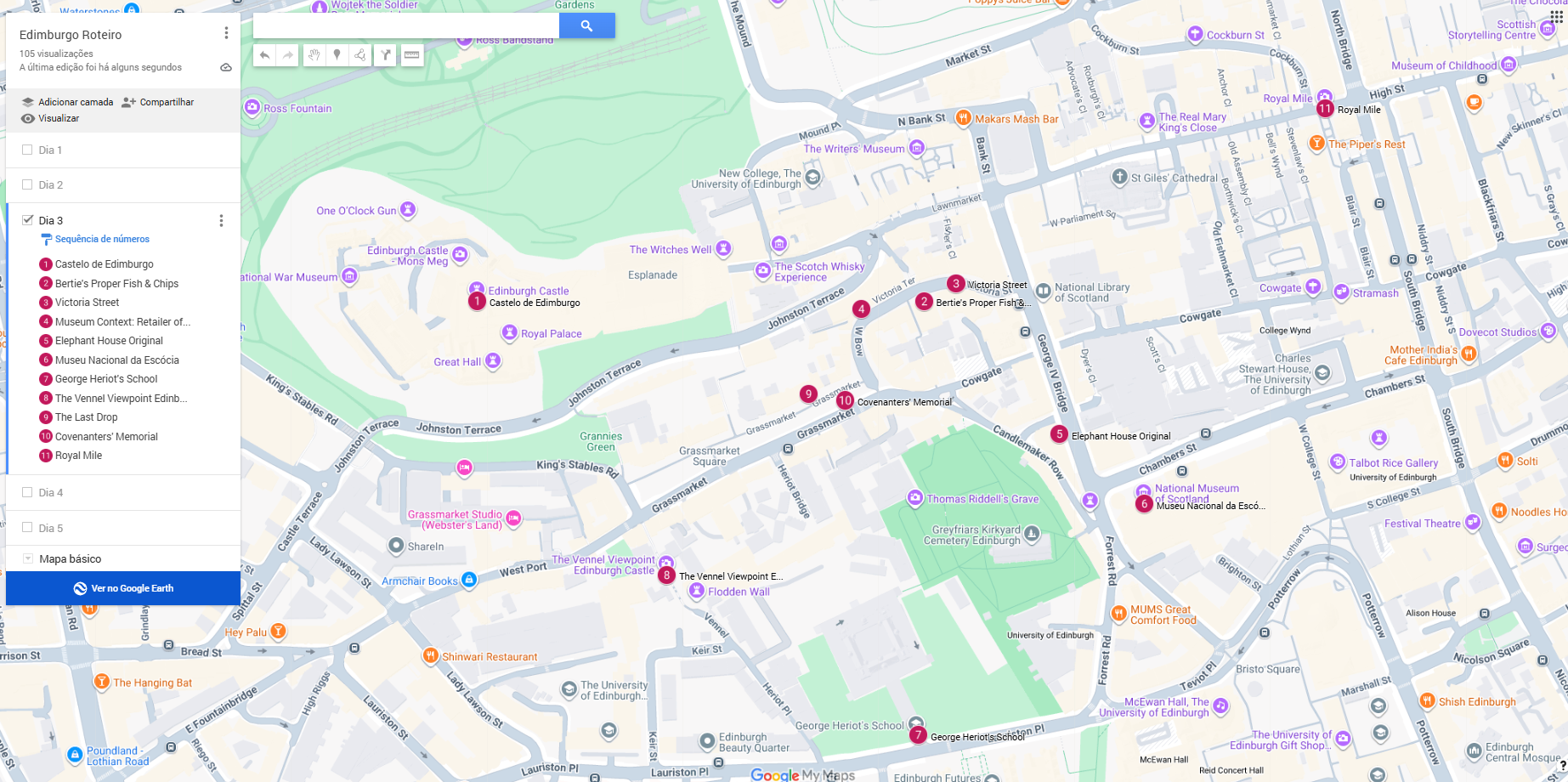Click the One O'Clock Gun map icon
The height and width of the screenshot is (782, 1568).
pos(408,209)
